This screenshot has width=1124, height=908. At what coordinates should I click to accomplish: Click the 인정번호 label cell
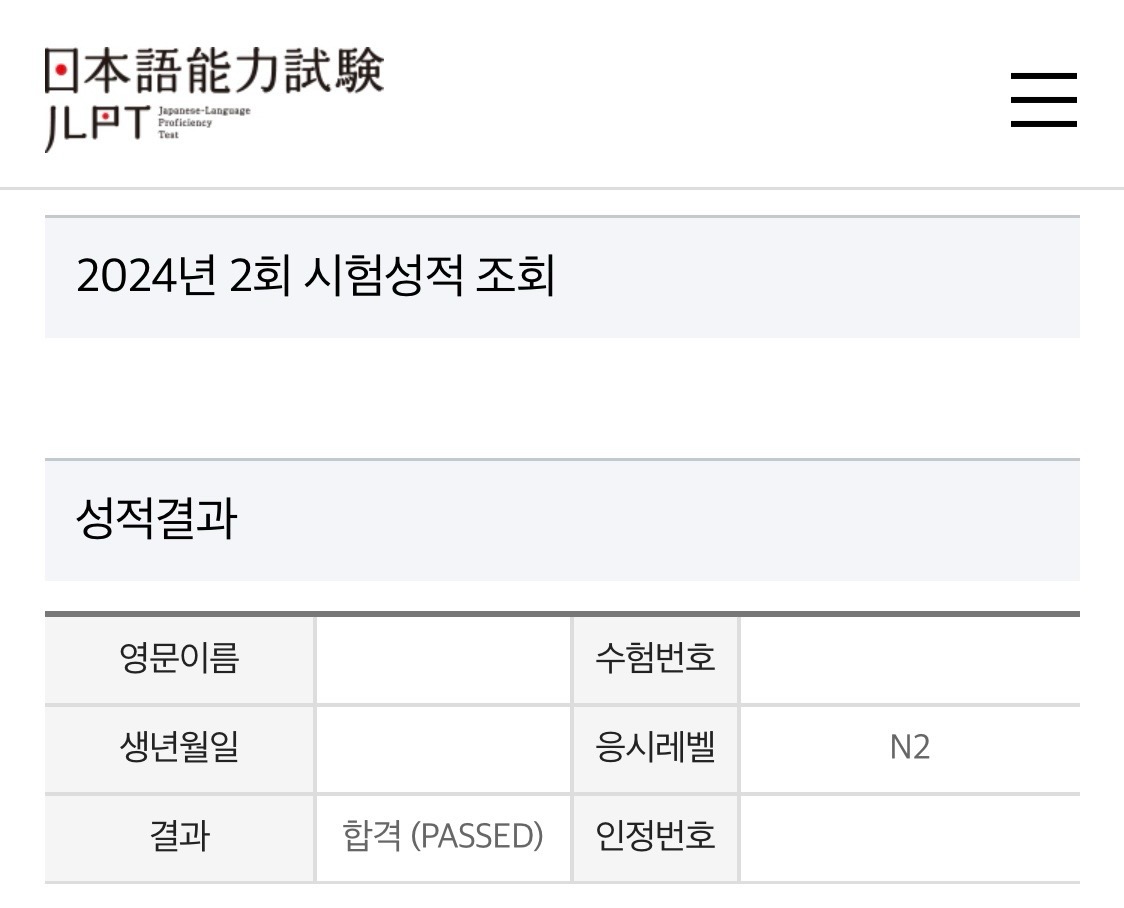(x=655, y=836)
